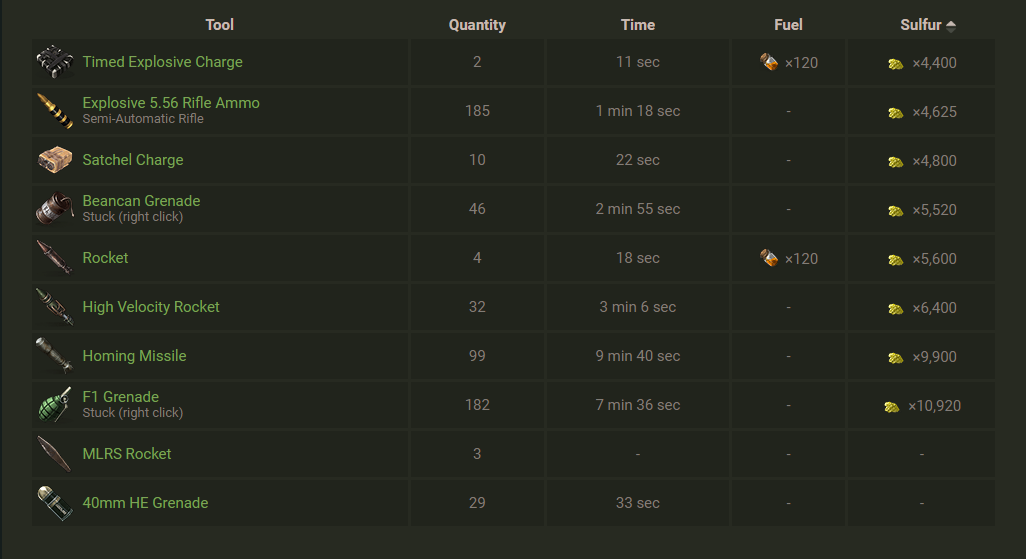1026x559 pixels.
Task: Open the Homing Missile link
Action: coord(134,356)
